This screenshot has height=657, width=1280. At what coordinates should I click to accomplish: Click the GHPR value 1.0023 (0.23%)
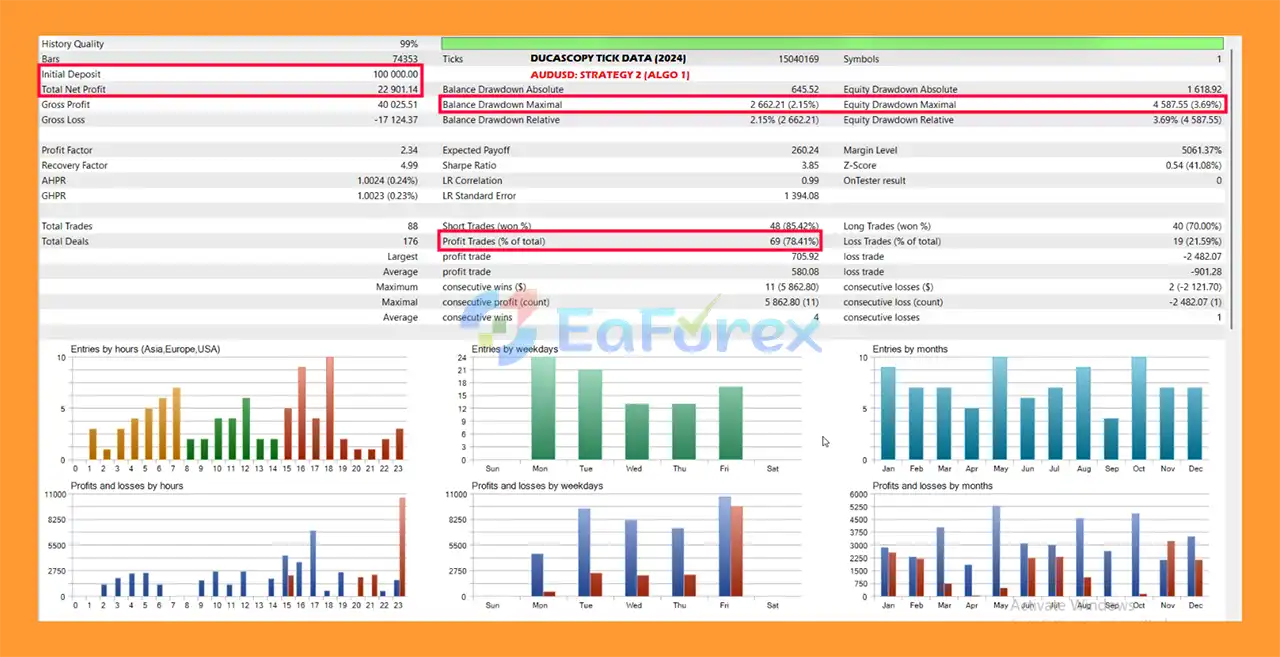point(388,196)
